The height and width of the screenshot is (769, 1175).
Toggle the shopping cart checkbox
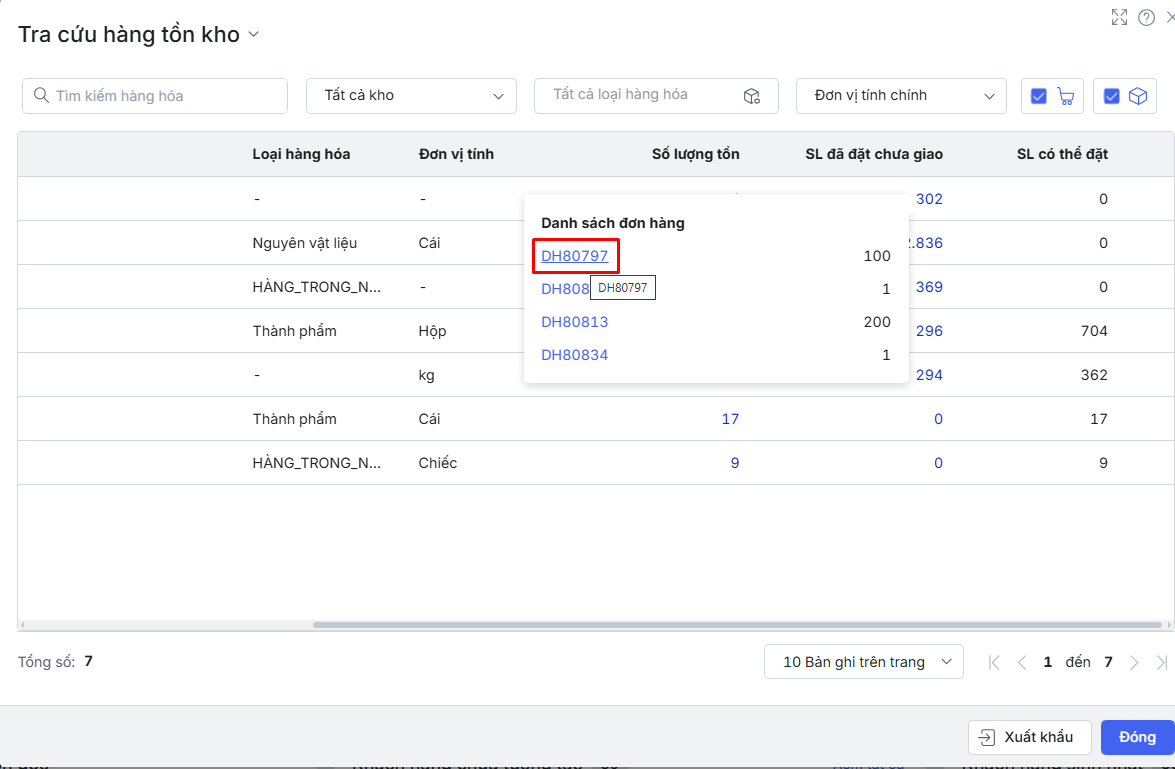click(1039, 96)
